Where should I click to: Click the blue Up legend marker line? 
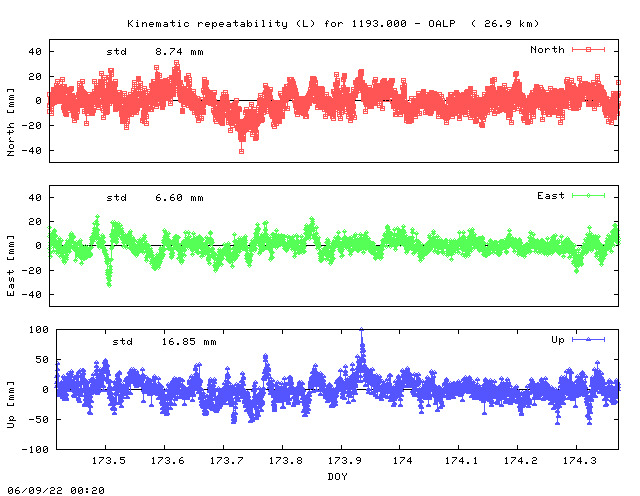pyautogui.click(x=588, y=340)
